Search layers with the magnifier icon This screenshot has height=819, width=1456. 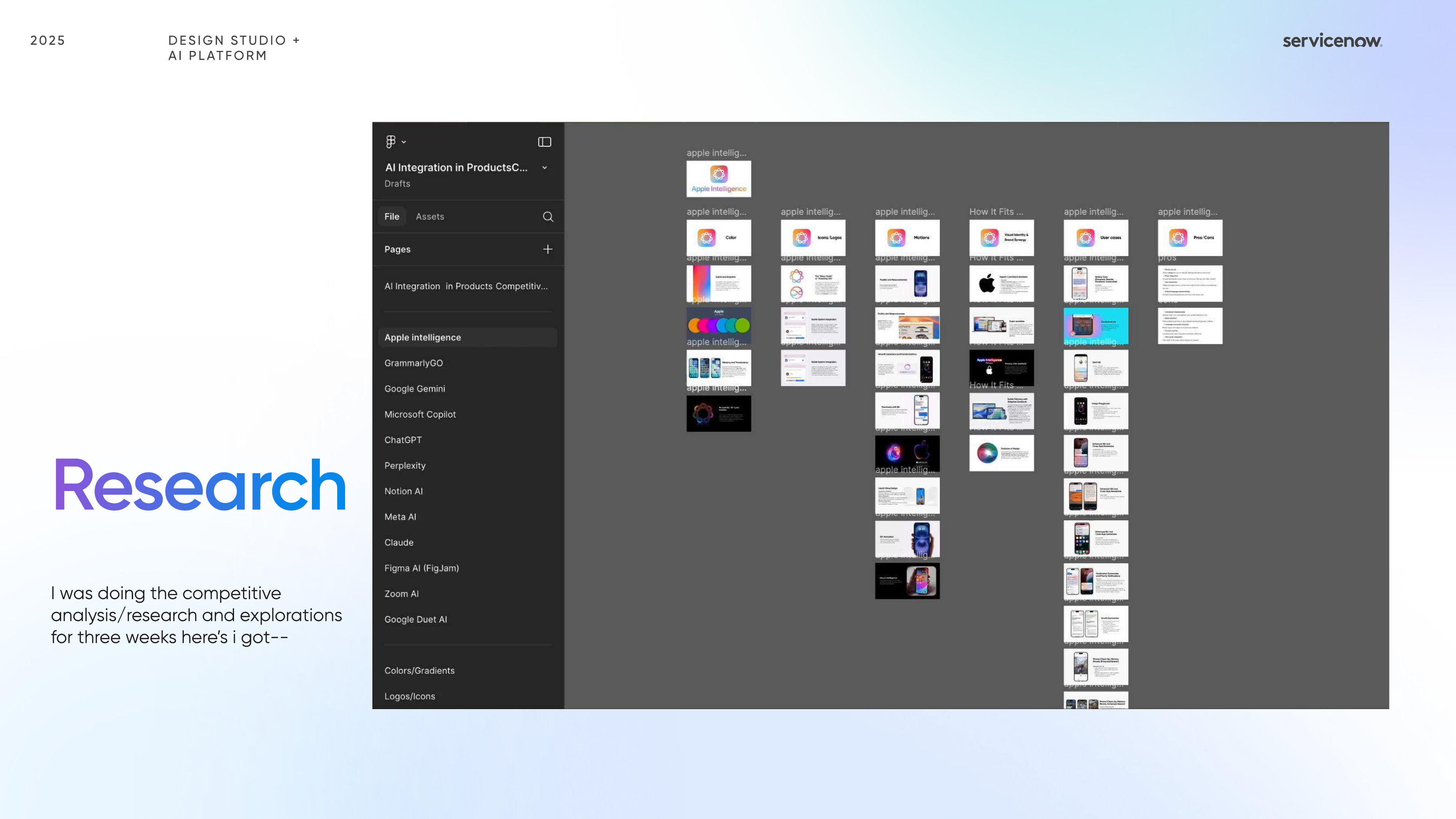click(548, 217)
